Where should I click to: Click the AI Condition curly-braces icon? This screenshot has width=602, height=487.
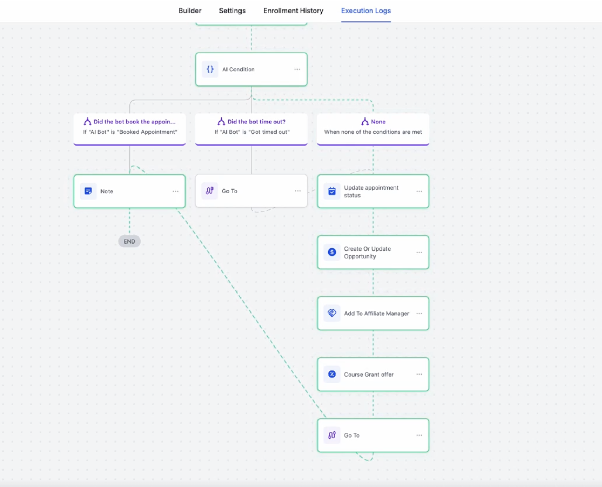pos(210,70)
